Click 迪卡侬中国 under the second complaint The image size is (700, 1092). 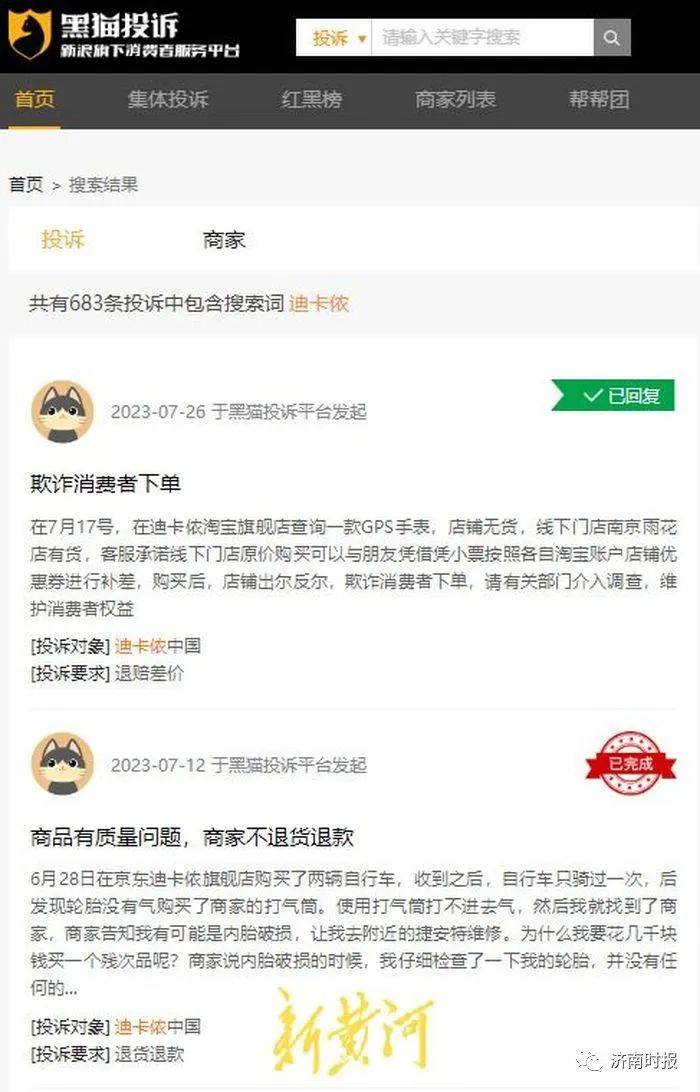click(x=157, y=1027)
